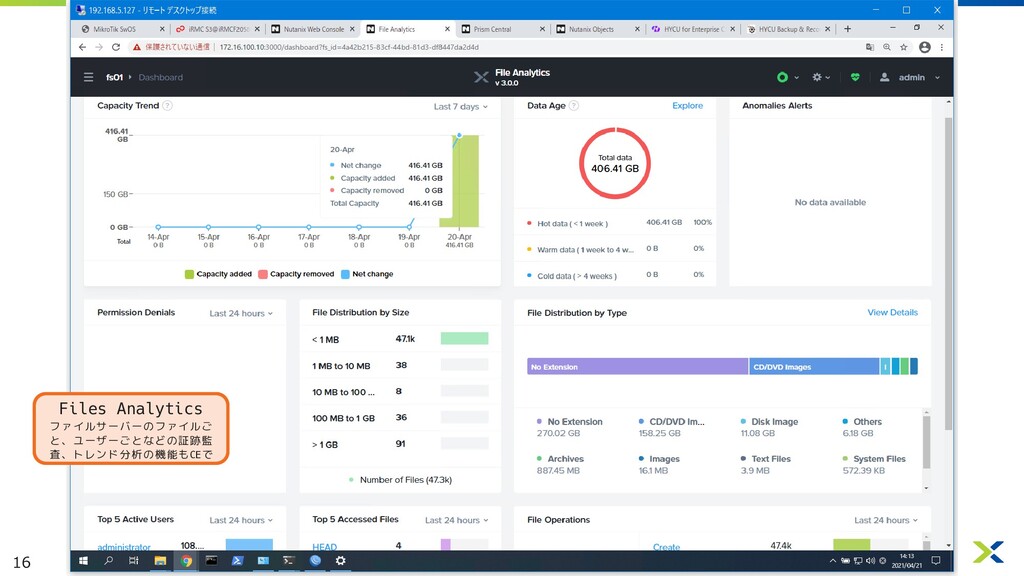Switch to HYCU Backup & Recovery tab
1024x576 pixels.
tap(786, 29)
